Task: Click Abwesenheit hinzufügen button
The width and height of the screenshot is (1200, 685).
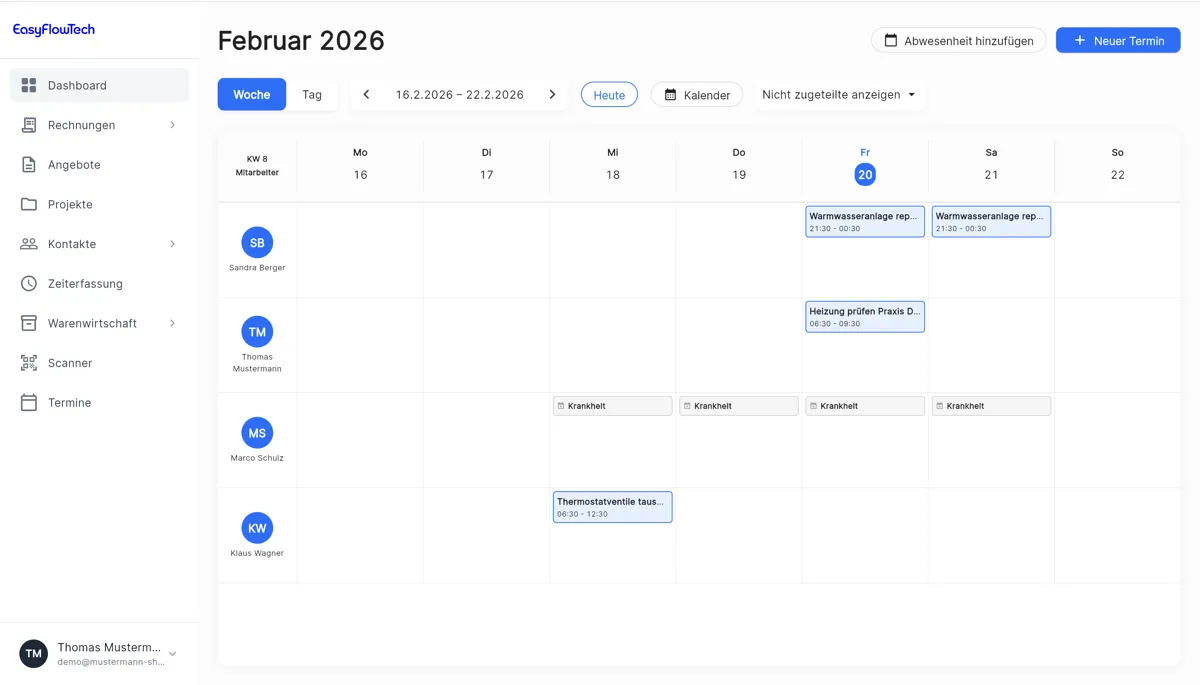Action: click(x=958, y=41)
